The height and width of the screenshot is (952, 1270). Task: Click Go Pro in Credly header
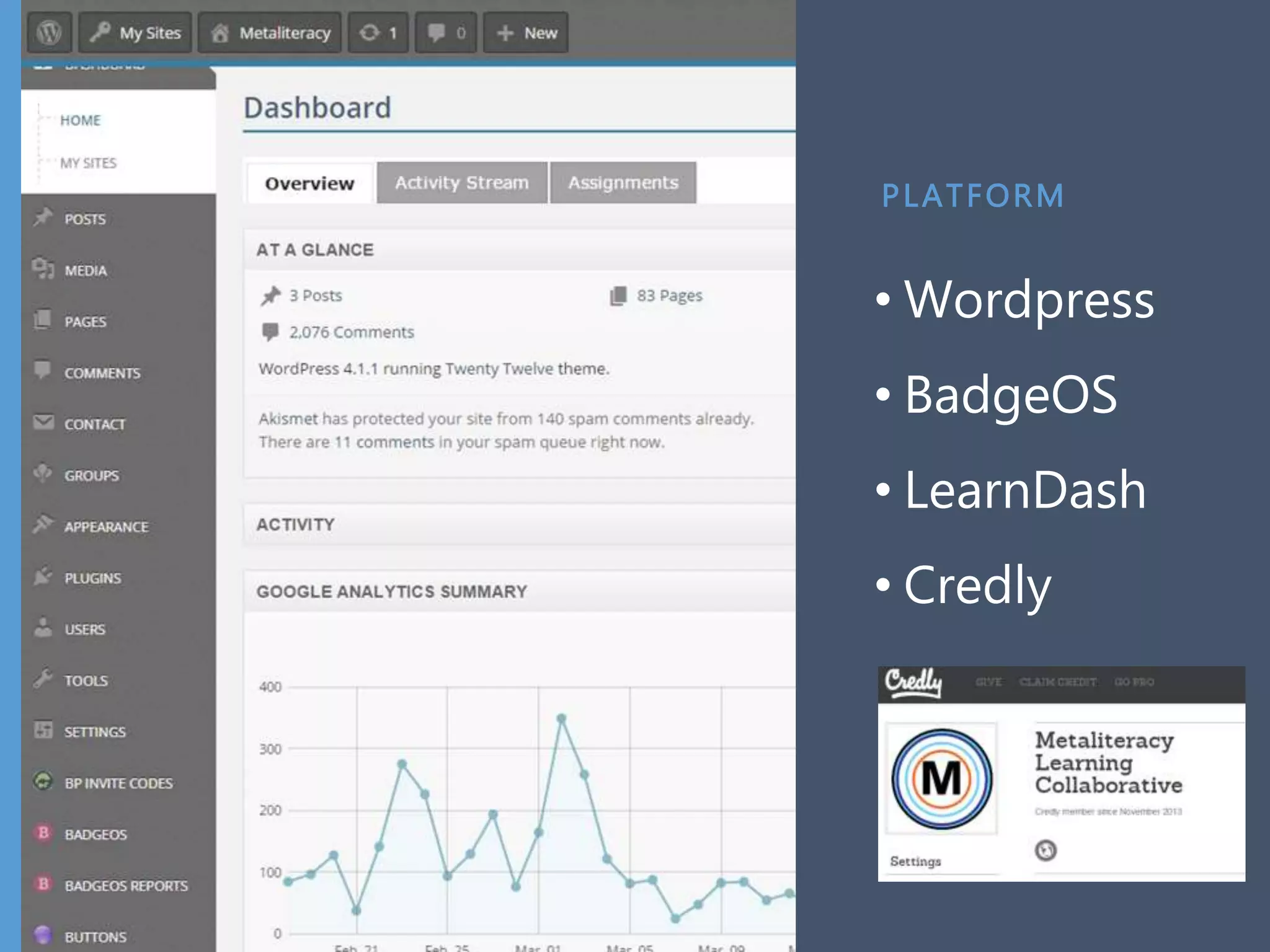point(1134,682)
